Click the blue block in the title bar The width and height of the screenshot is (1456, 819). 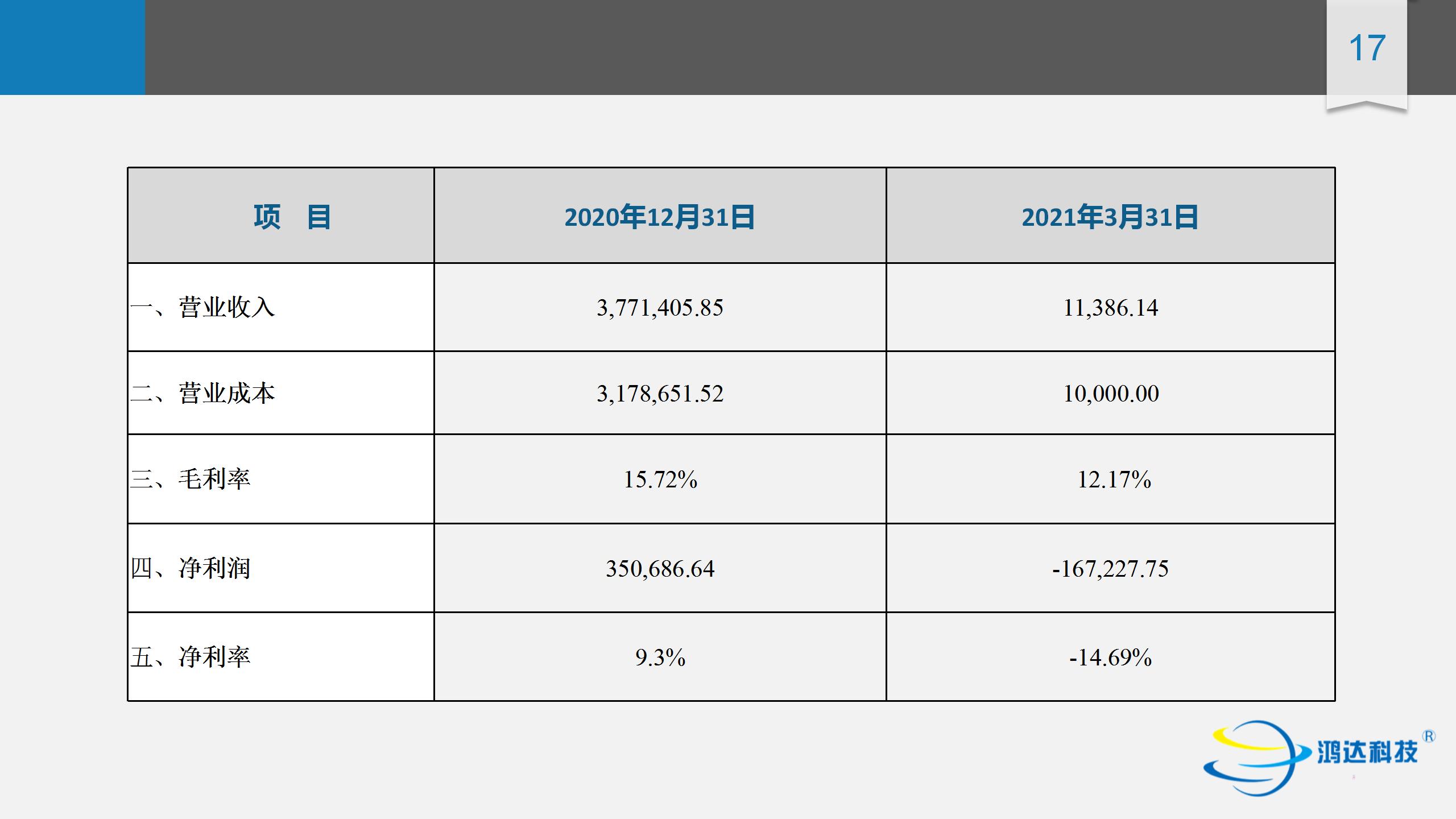point(72,47)
